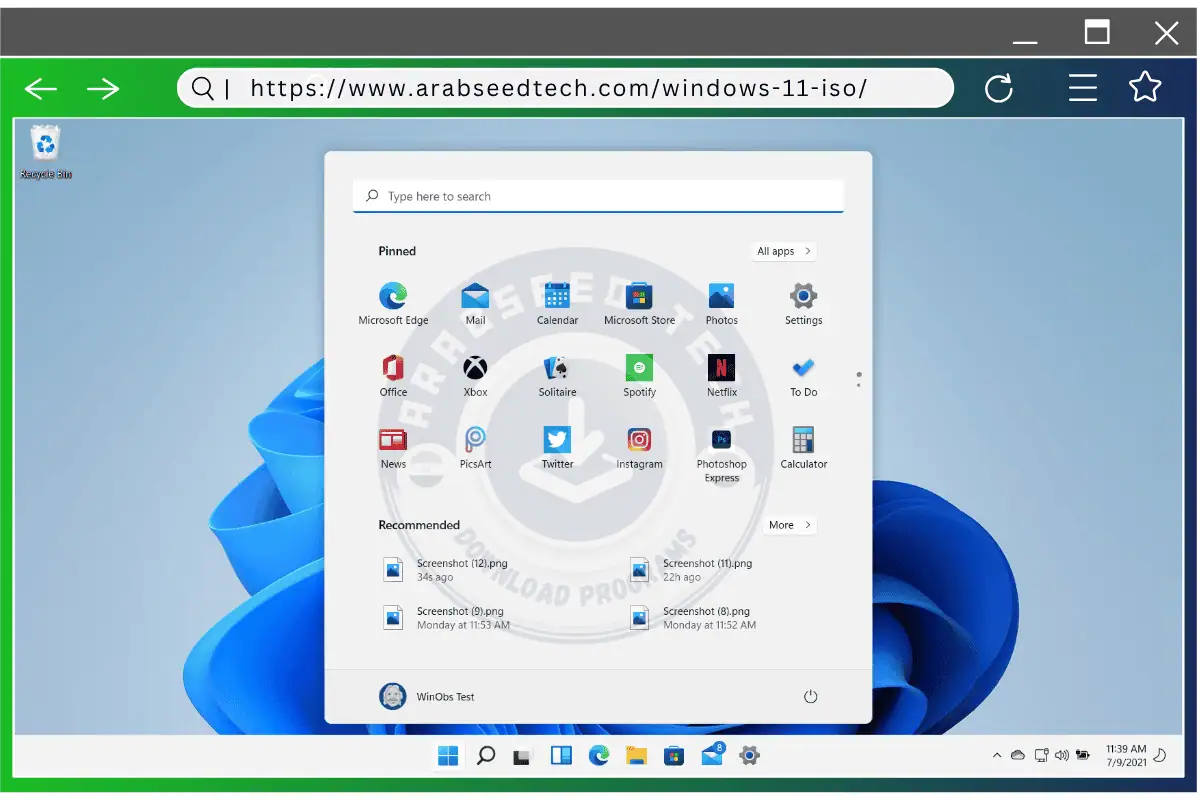Open the Instagram pinned app
This screenshot has width=1200, height=800.
pyautogui.click(x=639, y=440)
